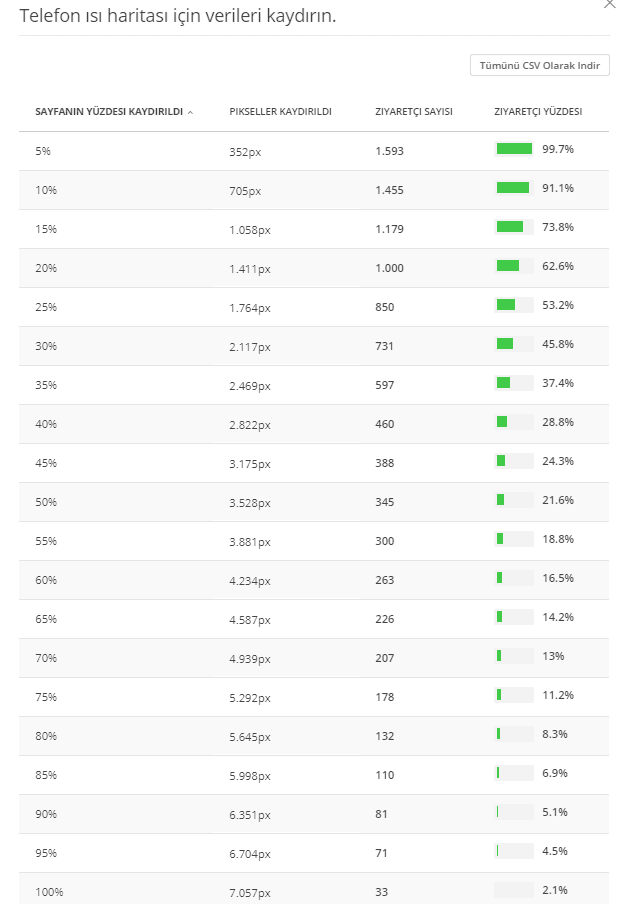This screenshot has width=623, height=904.
Task: Click the progress bar beside 53.2%
Action: [x=514, y=305]
